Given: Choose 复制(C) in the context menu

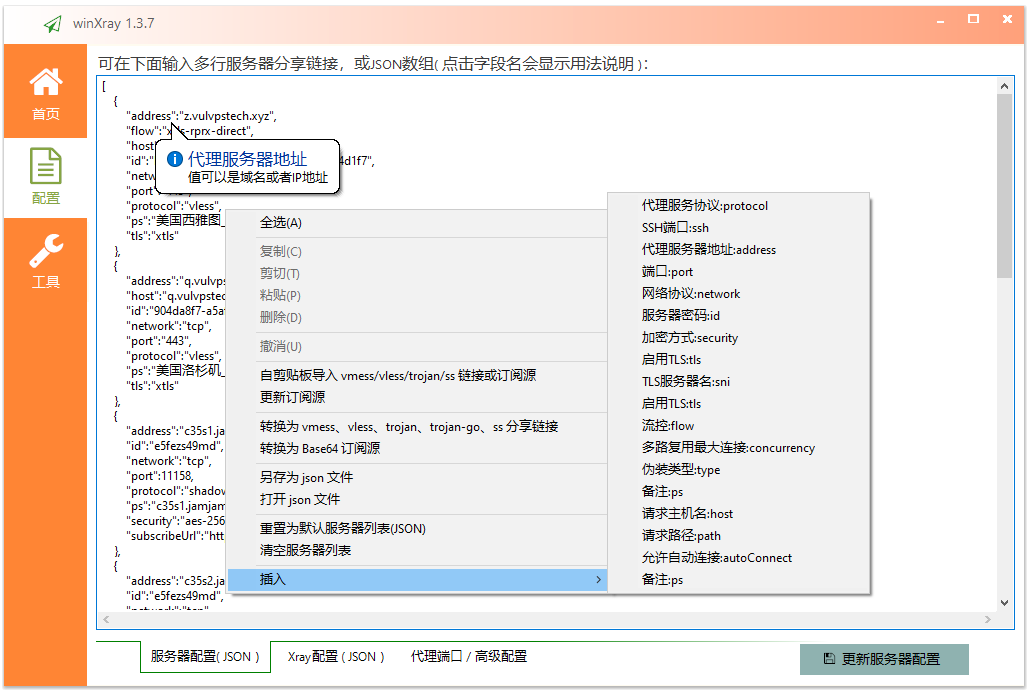Looking at the screenshot, I should pyautogui.click(x=416, y=251).
